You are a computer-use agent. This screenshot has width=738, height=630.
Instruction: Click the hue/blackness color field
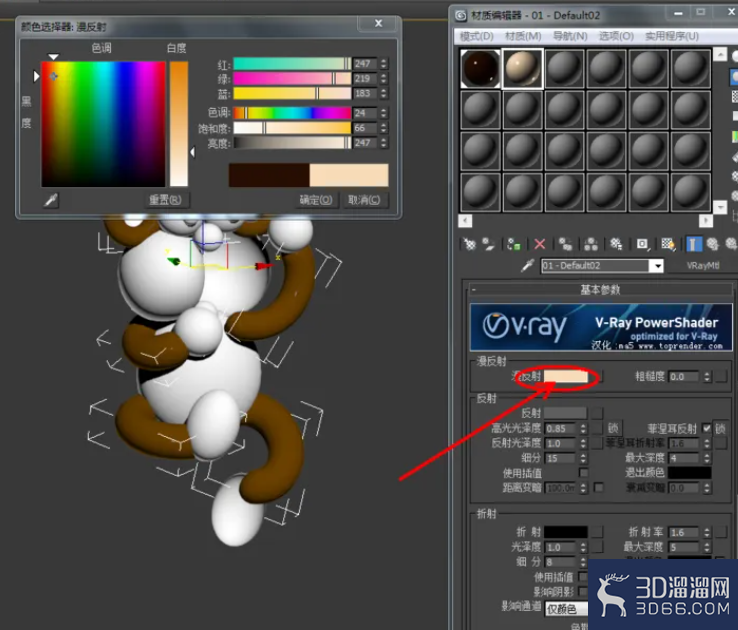[x=104, y=124]
